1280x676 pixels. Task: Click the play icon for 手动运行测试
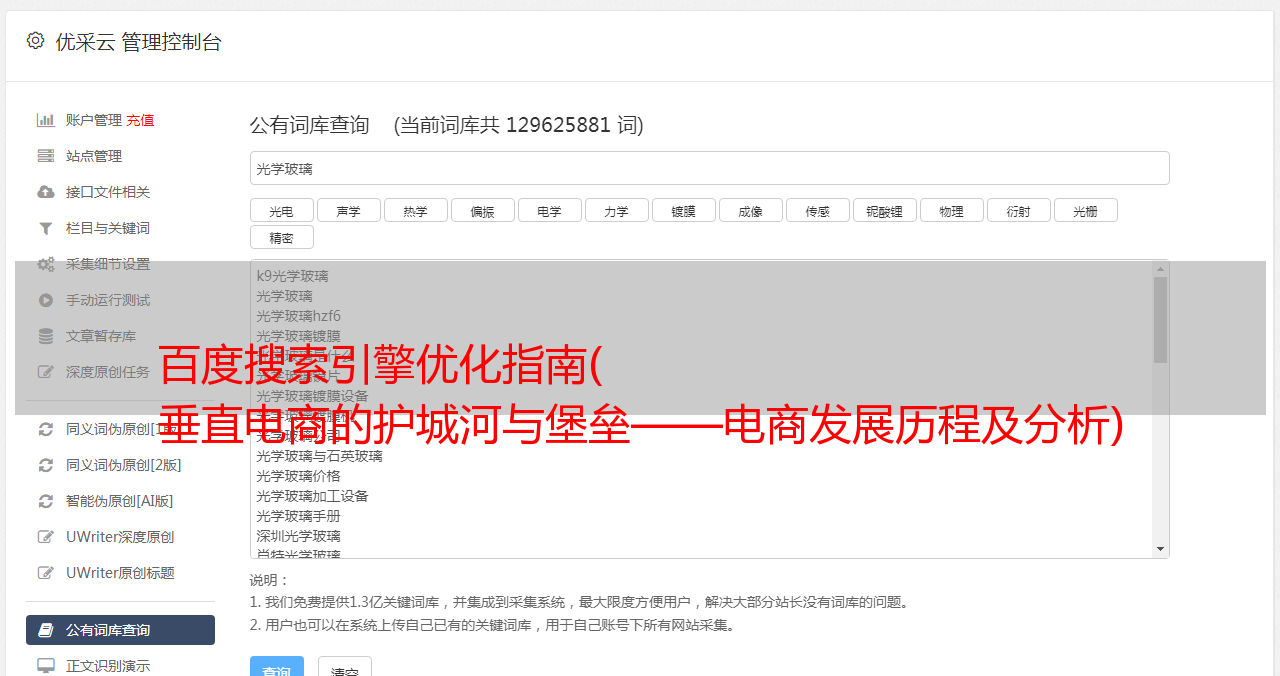click(x=46, y=300)
